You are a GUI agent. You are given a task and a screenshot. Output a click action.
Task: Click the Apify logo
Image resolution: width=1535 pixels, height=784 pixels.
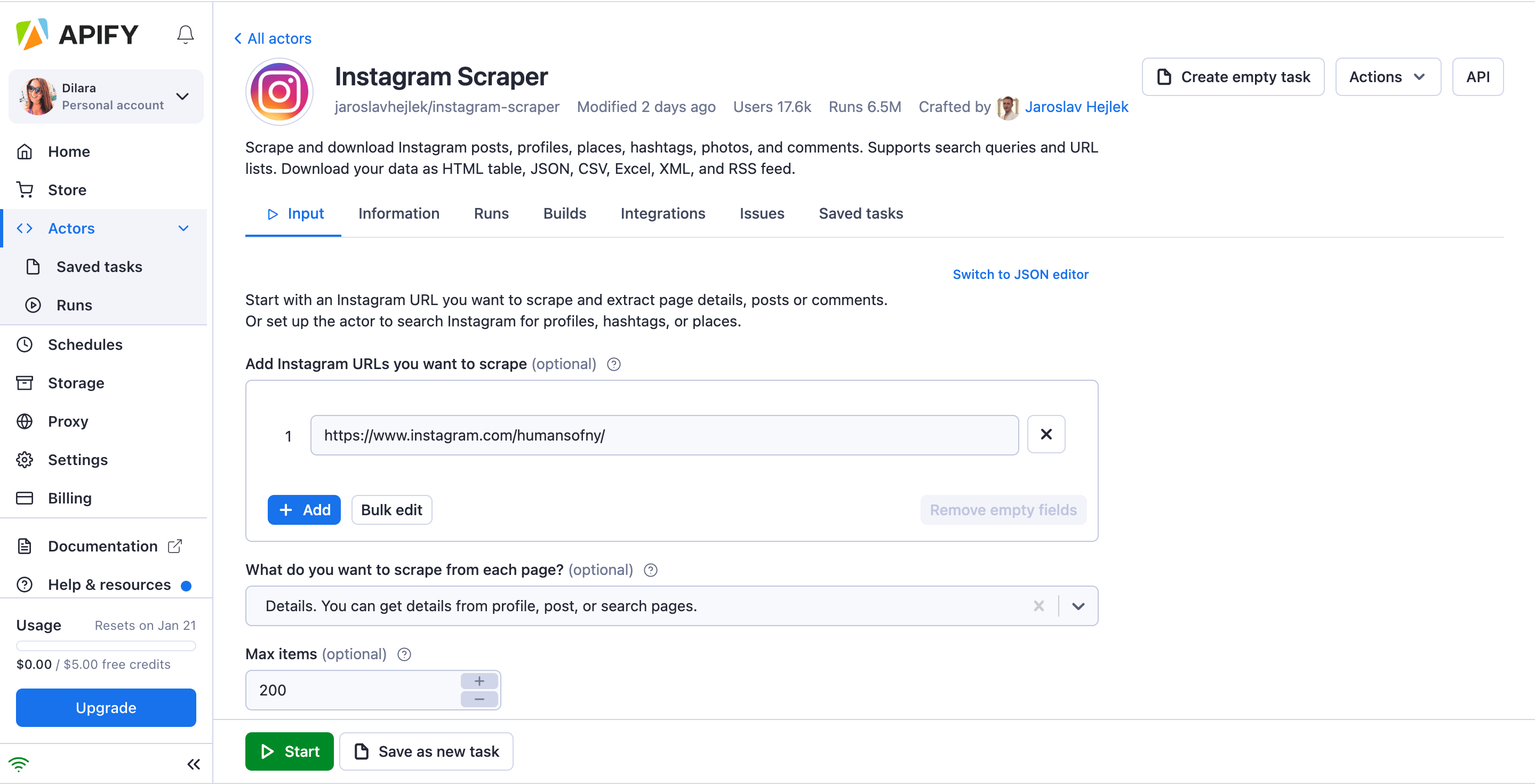tap(77, 35)
